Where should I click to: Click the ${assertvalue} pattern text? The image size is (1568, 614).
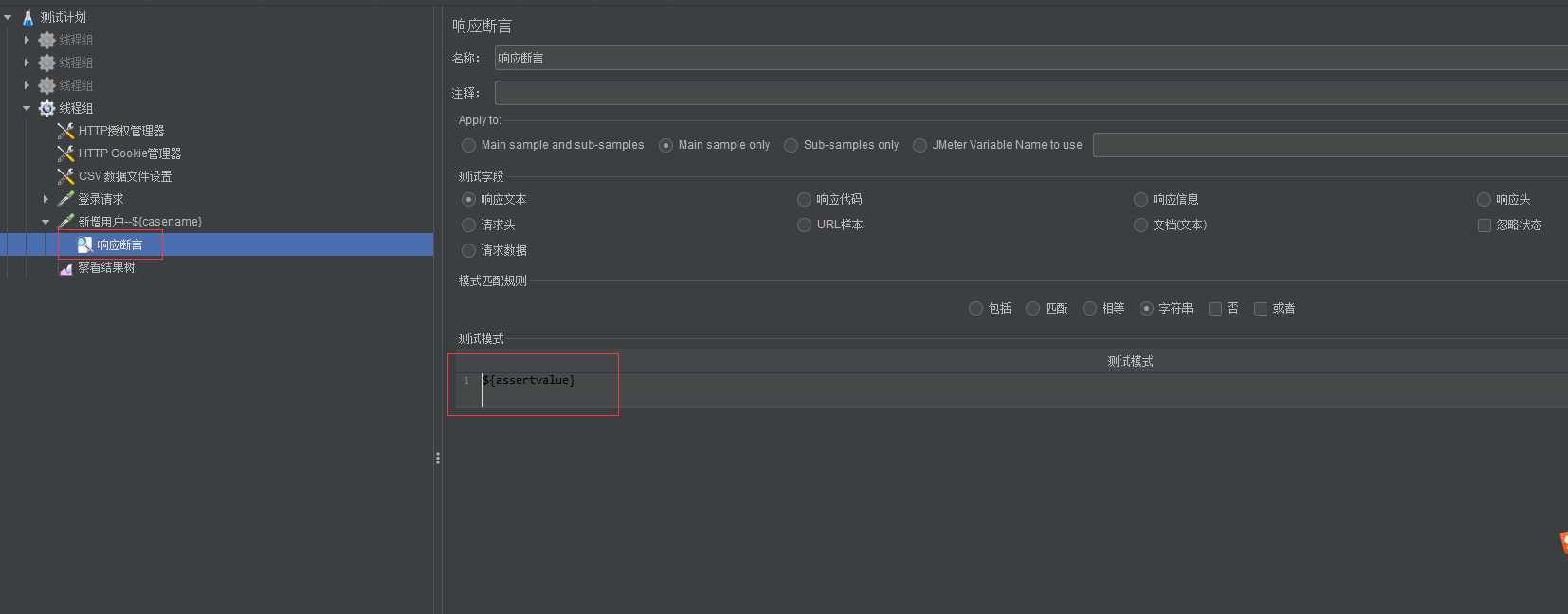528,380
